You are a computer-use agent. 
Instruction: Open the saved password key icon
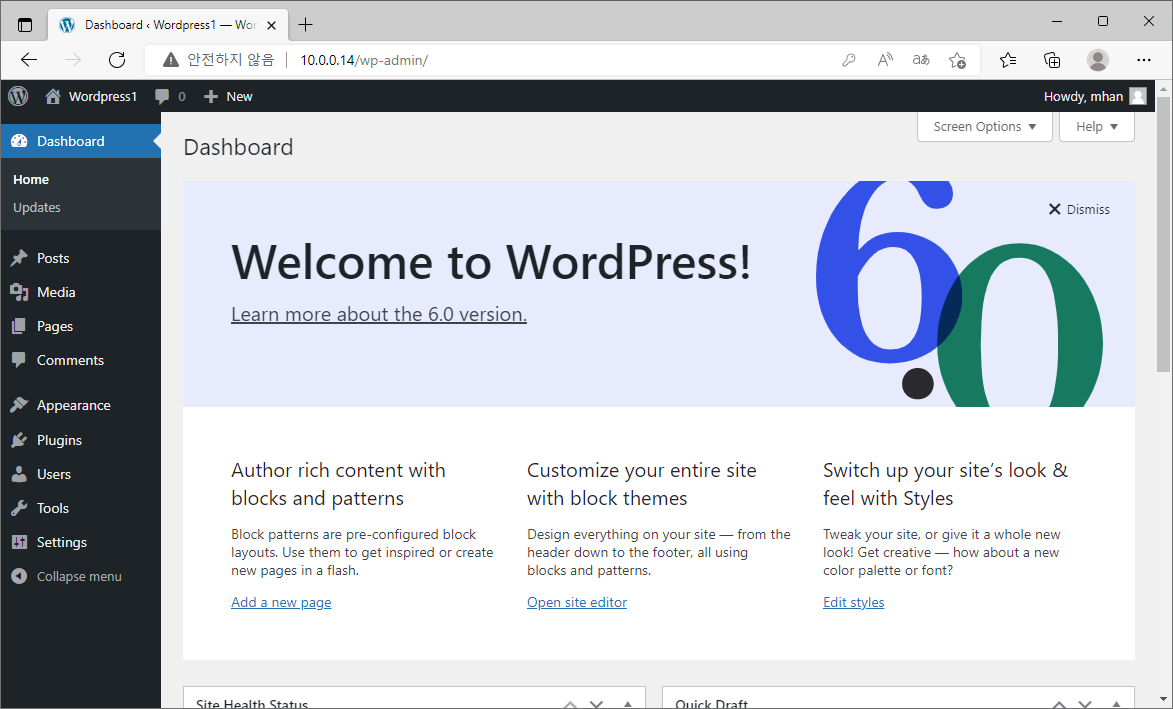pyautogui.click(x=848, y=60)
